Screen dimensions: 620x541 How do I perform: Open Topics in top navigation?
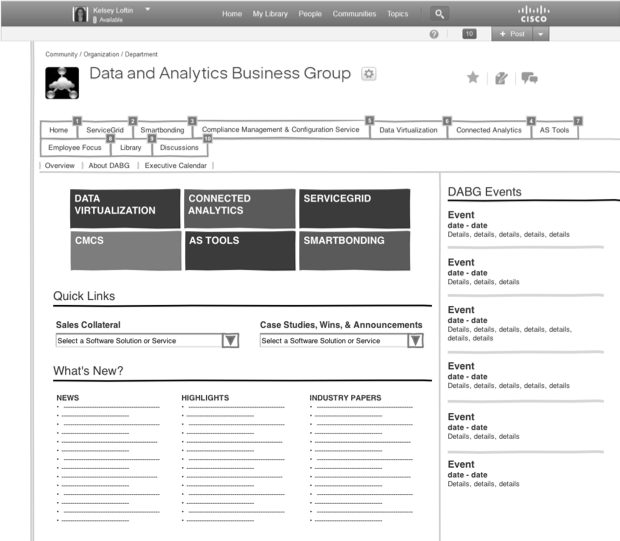click(x=397, y=14)
